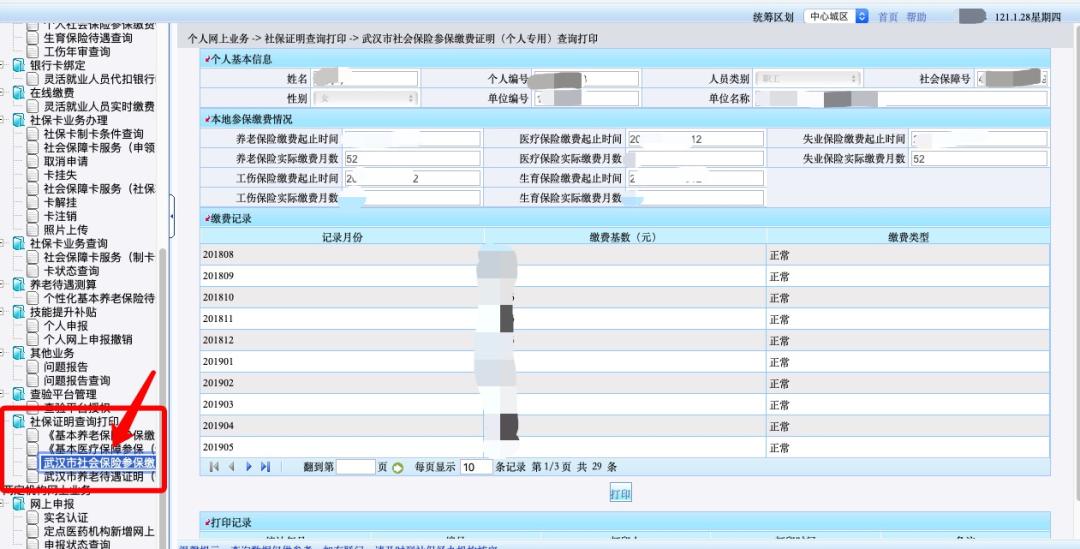This screenshot has width=1080, height=549.
Task: Click the 姓名 input field
Action: [365, 79]
